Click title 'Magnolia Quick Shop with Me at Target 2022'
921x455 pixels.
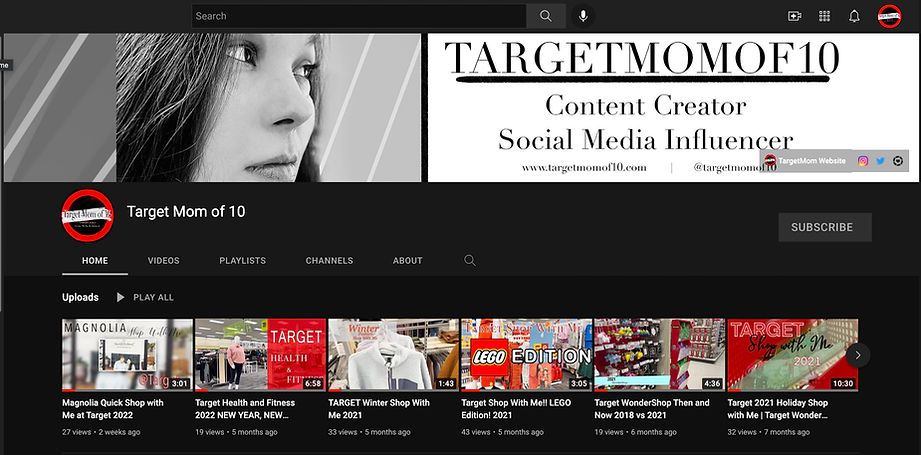[113, 409]
